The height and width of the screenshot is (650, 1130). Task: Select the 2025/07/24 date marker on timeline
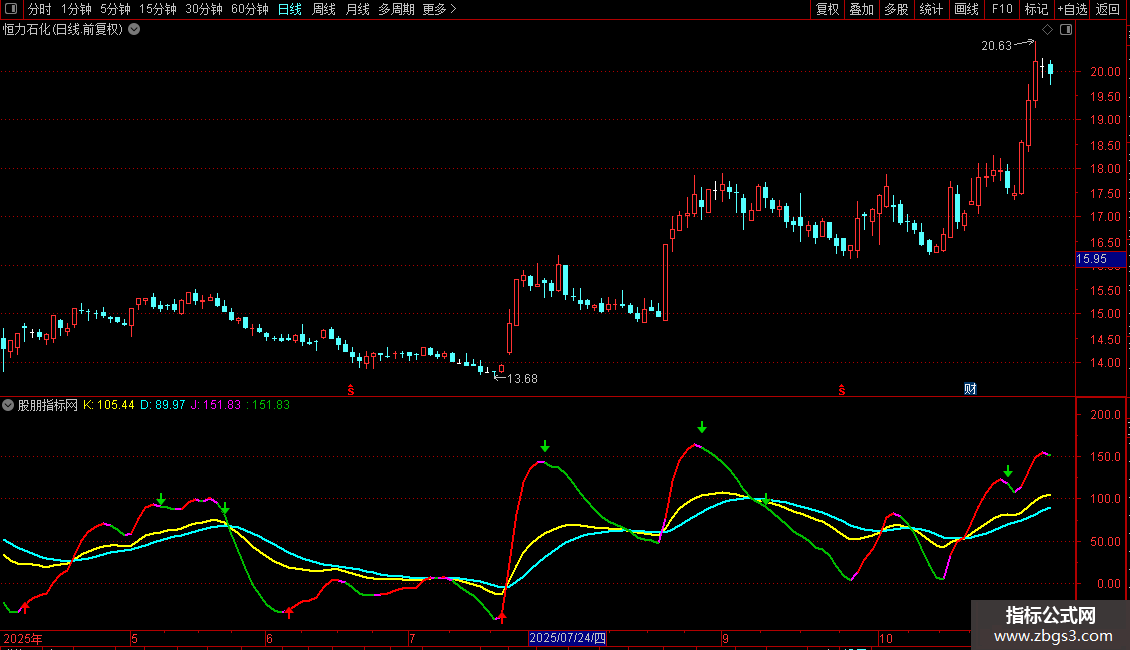coord(567,638)
